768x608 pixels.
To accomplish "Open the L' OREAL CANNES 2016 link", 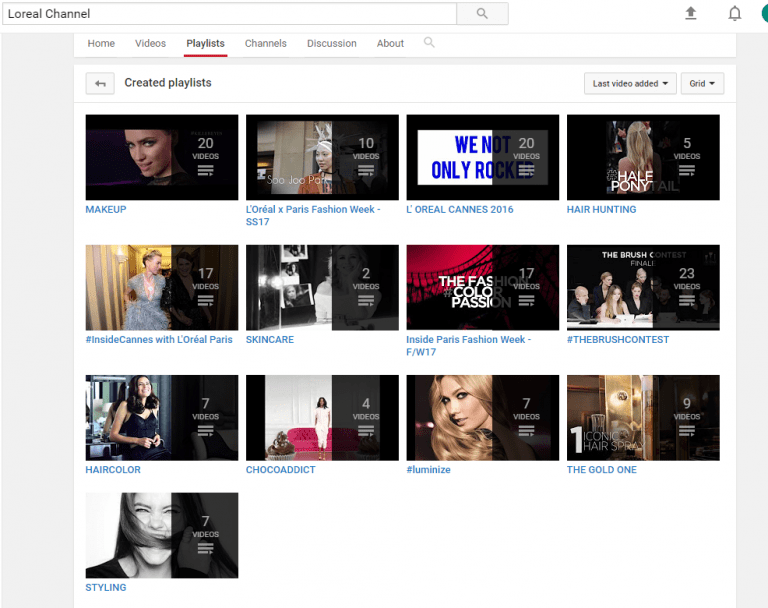I will coord(460,209).
